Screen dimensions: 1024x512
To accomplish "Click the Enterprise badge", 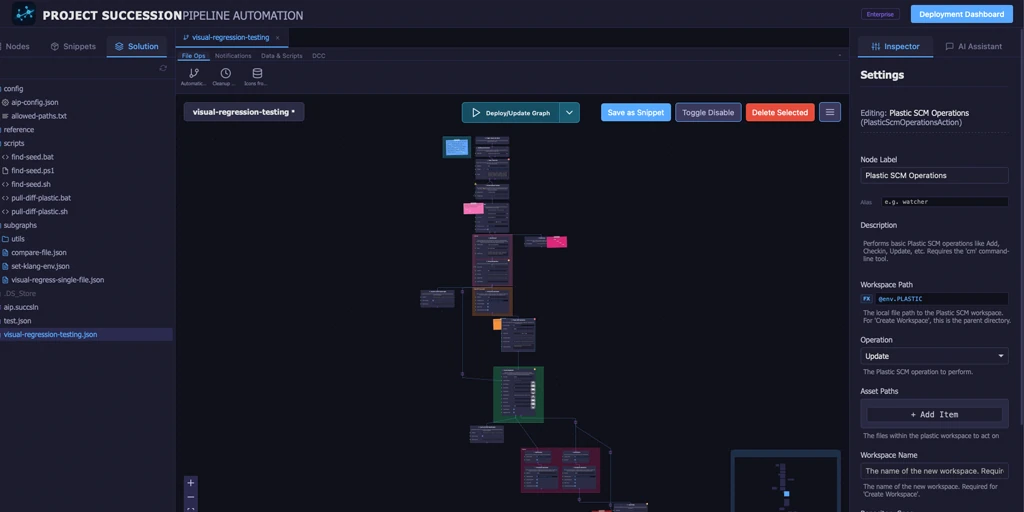I will click(x=880, y=14).
